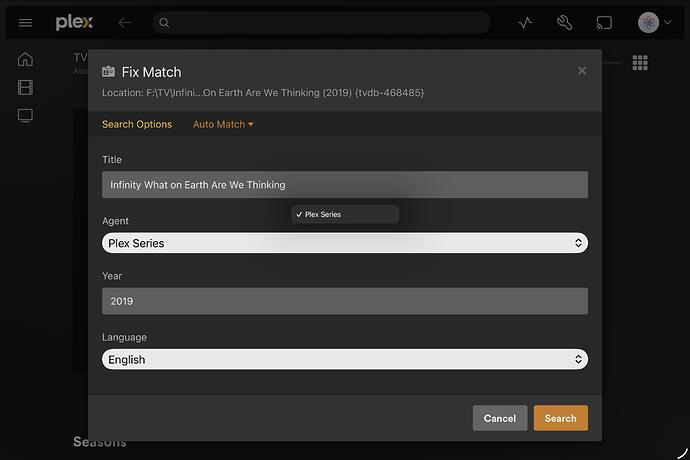Click the Location path text
This screenshot has height=460, width=690.
click(x=263, y=92)
